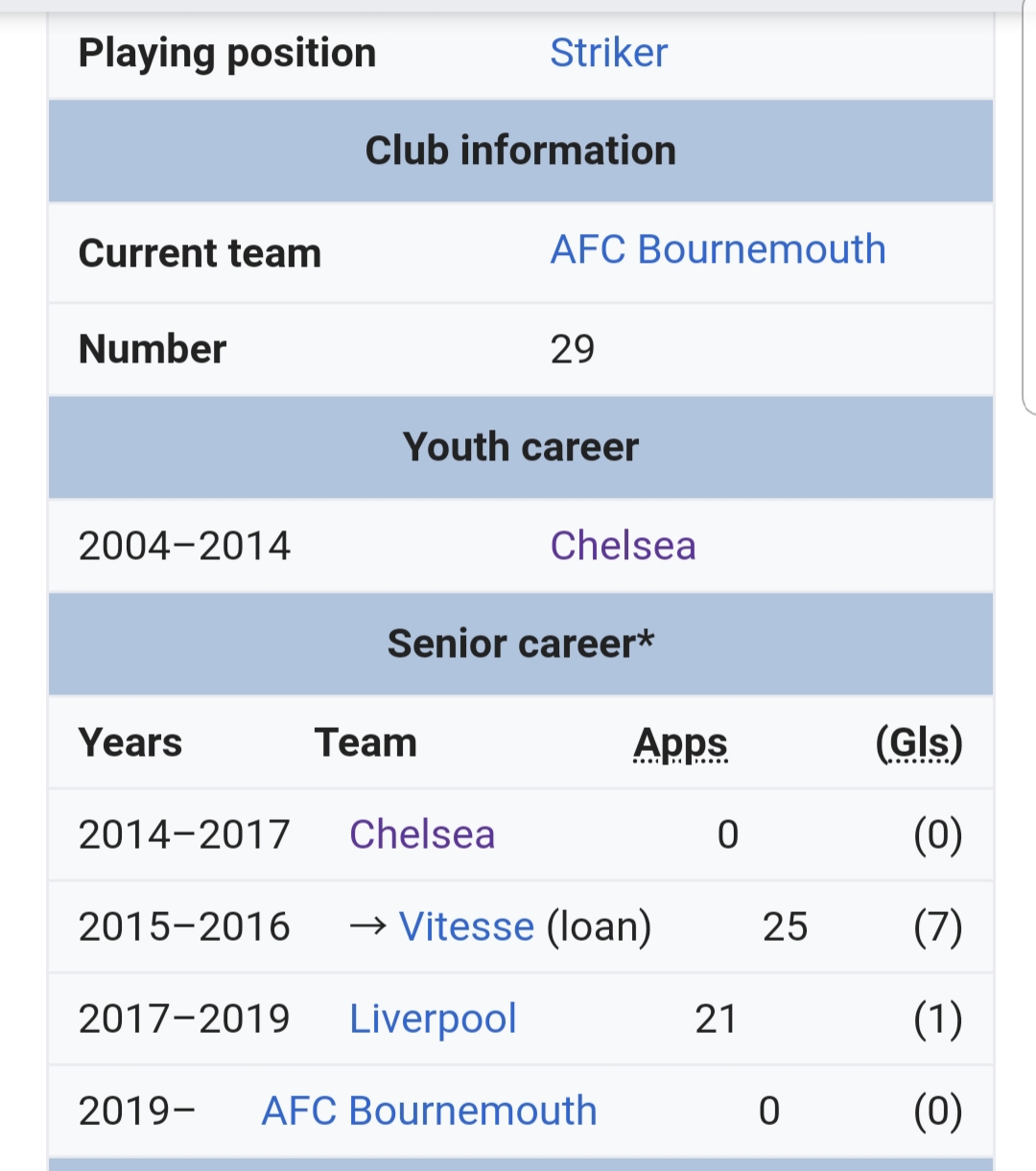
Task: Open AFC Bournemouth link in Current team row
Action: click(718, 249)
